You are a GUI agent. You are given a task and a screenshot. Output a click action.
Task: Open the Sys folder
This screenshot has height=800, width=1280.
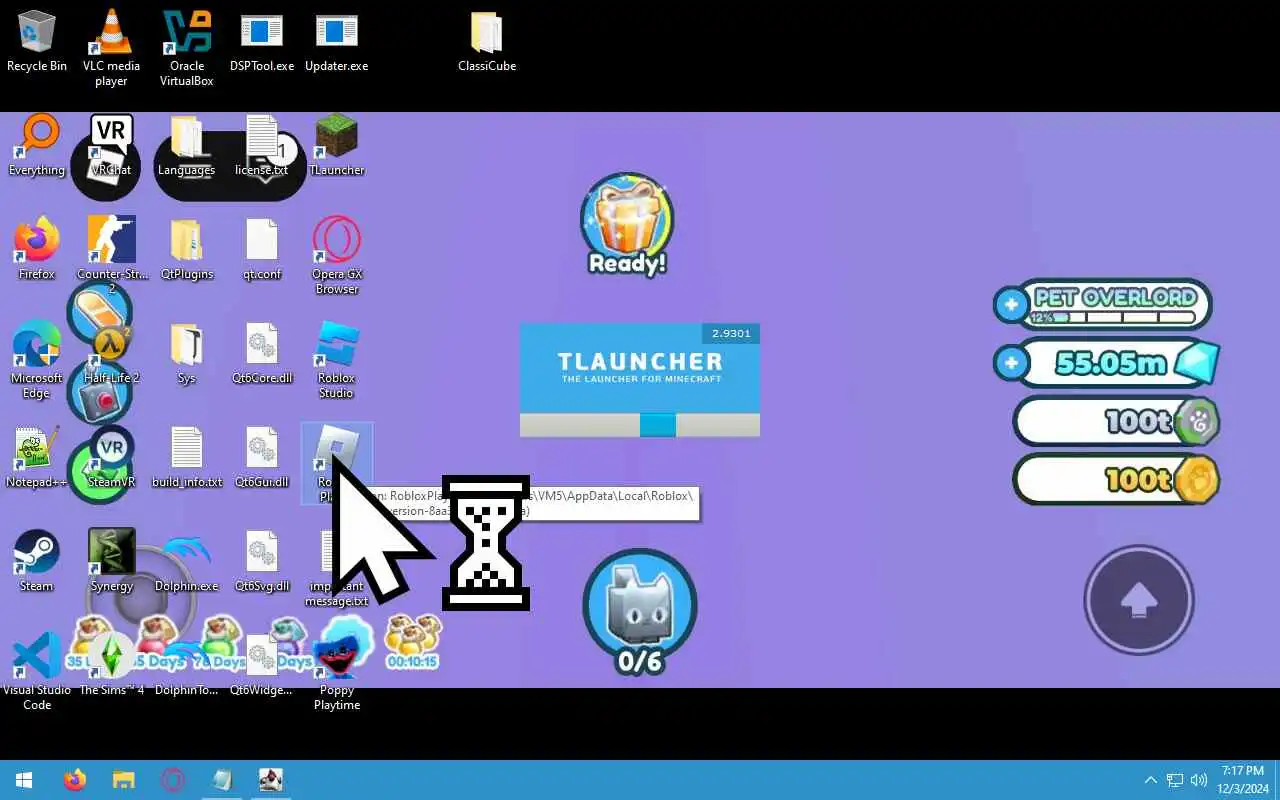pos(186,354)
